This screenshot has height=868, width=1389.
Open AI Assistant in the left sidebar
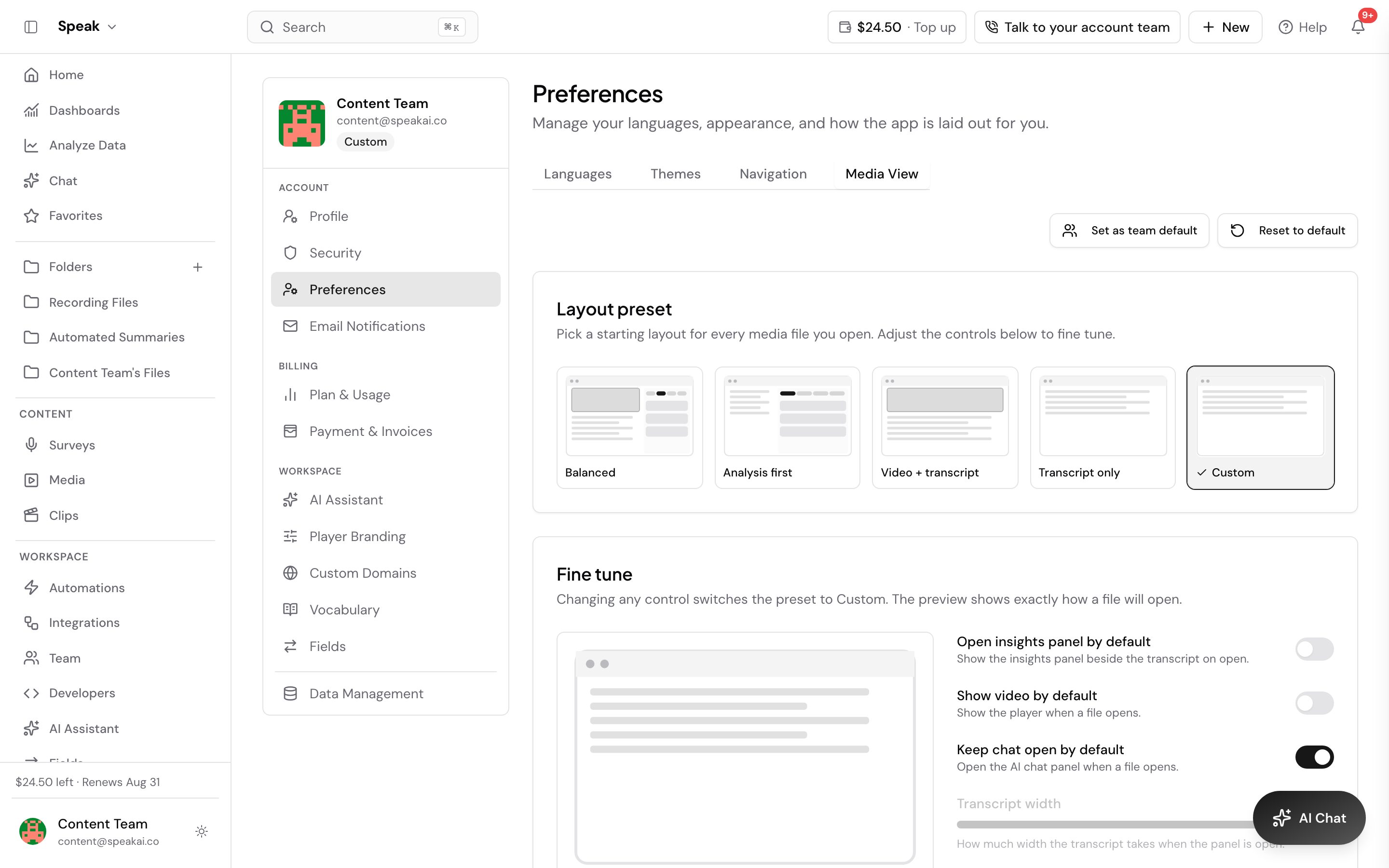click(x=115, y=729)
